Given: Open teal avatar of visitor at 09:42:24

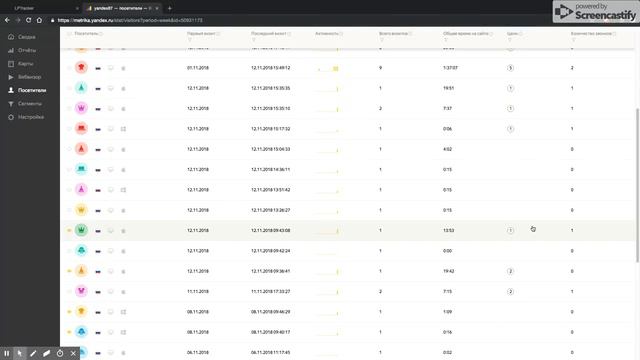Looking at the screenshot, I should [x=81, y=251].
